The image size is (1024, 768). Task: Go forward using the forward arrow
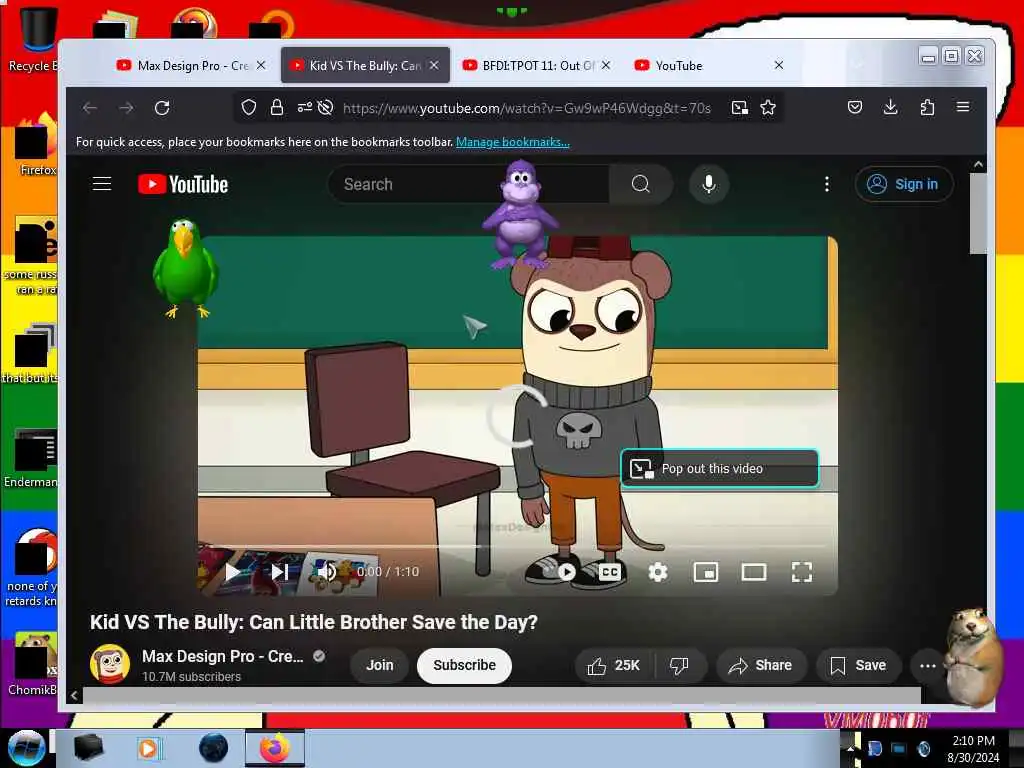pos(126,108)
